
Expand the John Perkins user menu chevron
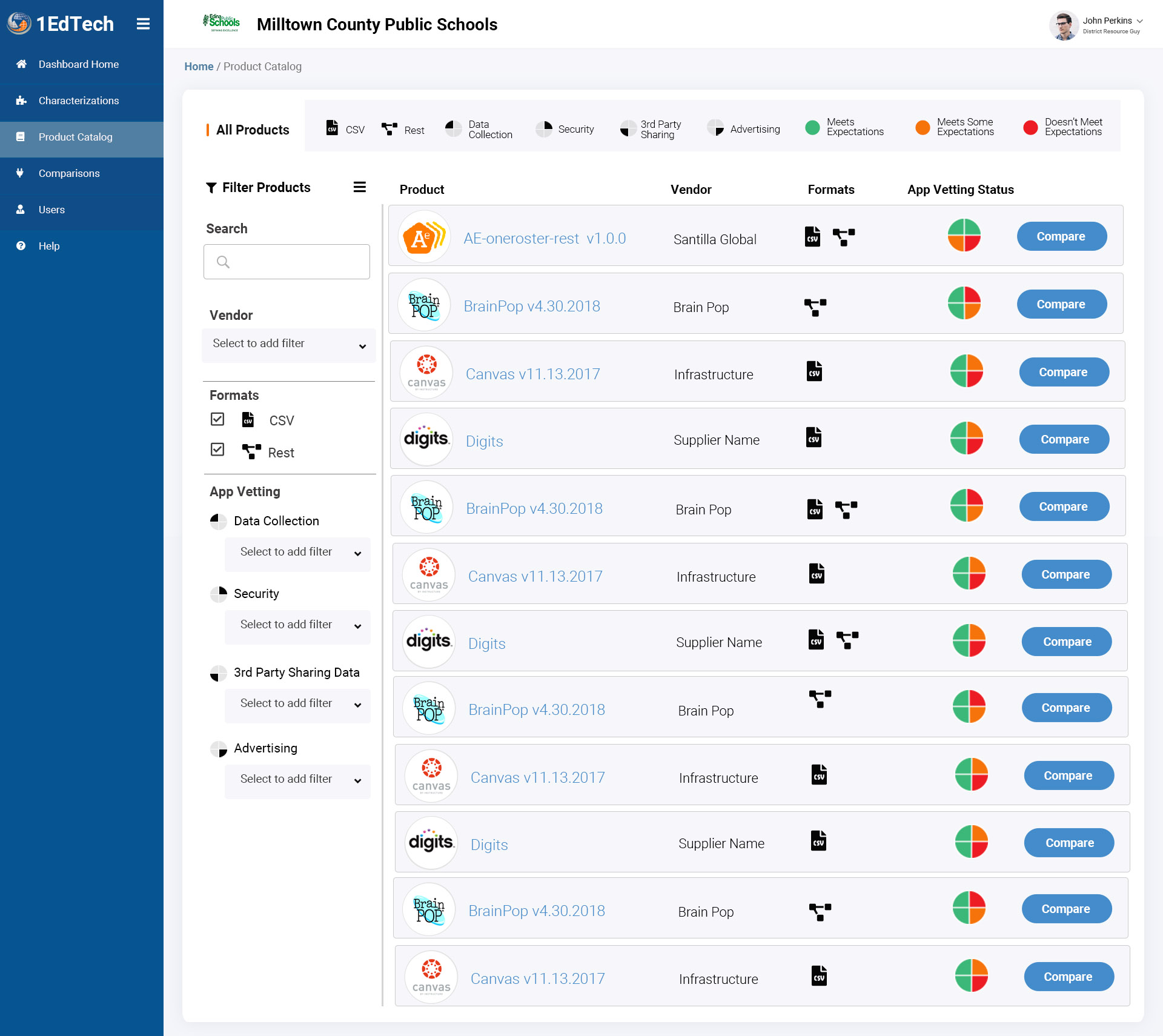pyautogui.click(x=1140, y=21)
